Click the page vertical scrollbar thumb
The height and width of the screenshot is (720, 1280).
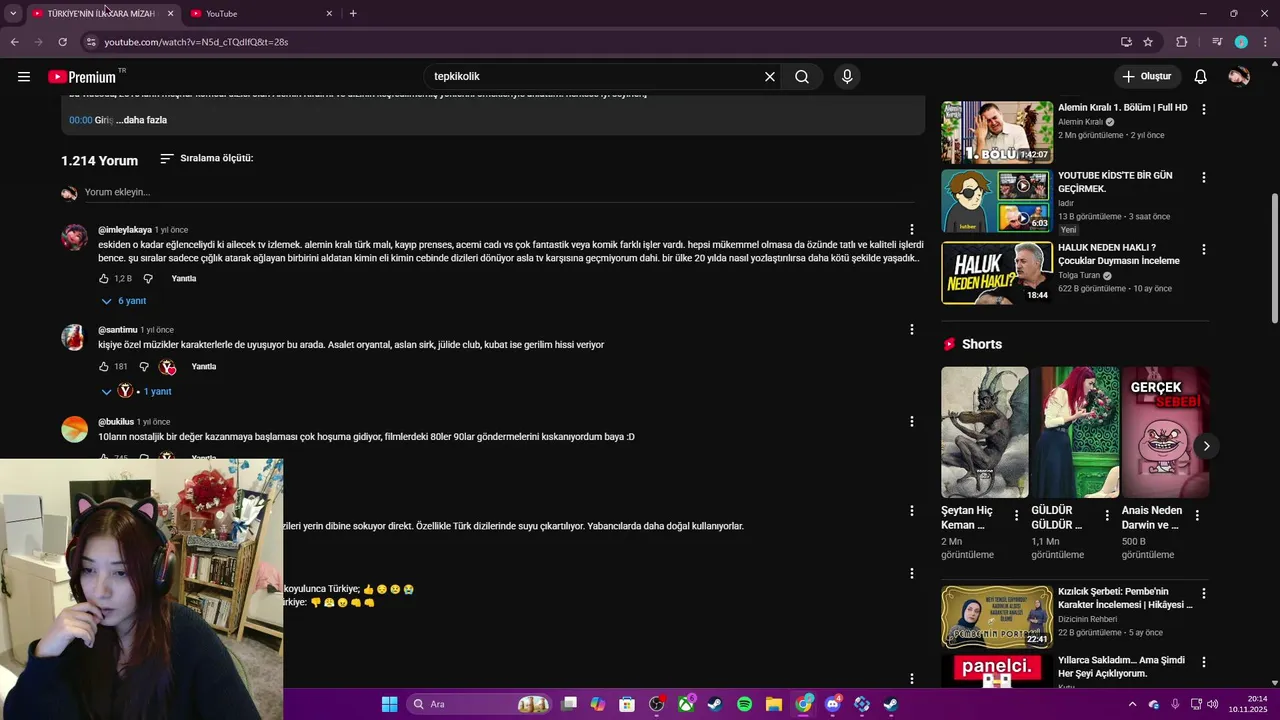click(1274, 258)
